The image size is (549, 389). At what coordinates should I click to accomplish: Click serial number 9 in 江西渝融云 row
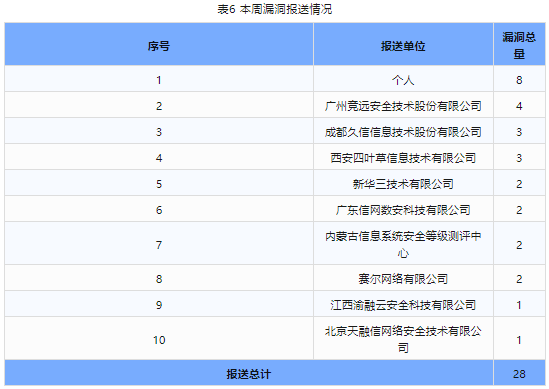(x=159, y=305)
